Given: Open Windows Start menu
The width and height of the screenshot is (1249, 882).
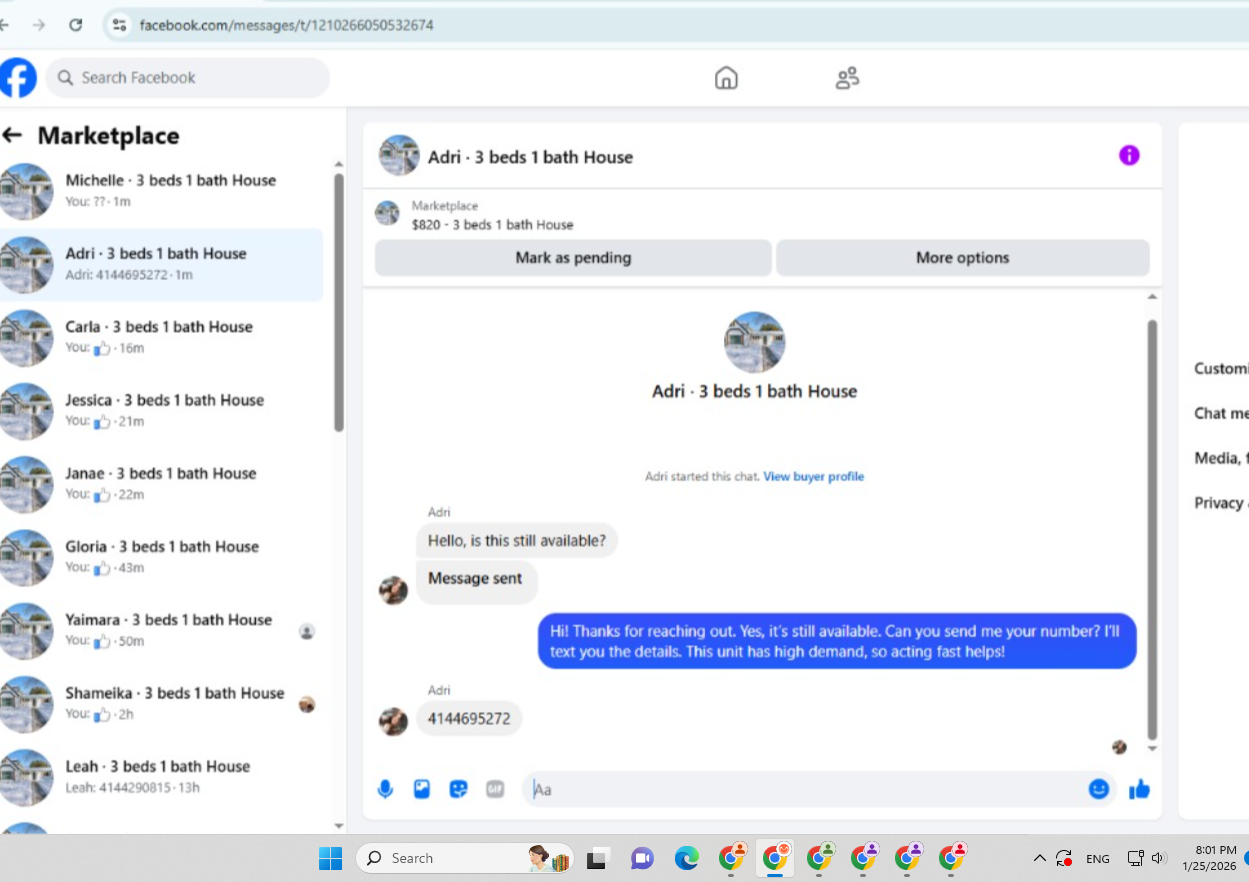Looking at the screenshot, I should click(x=330, y=858).
